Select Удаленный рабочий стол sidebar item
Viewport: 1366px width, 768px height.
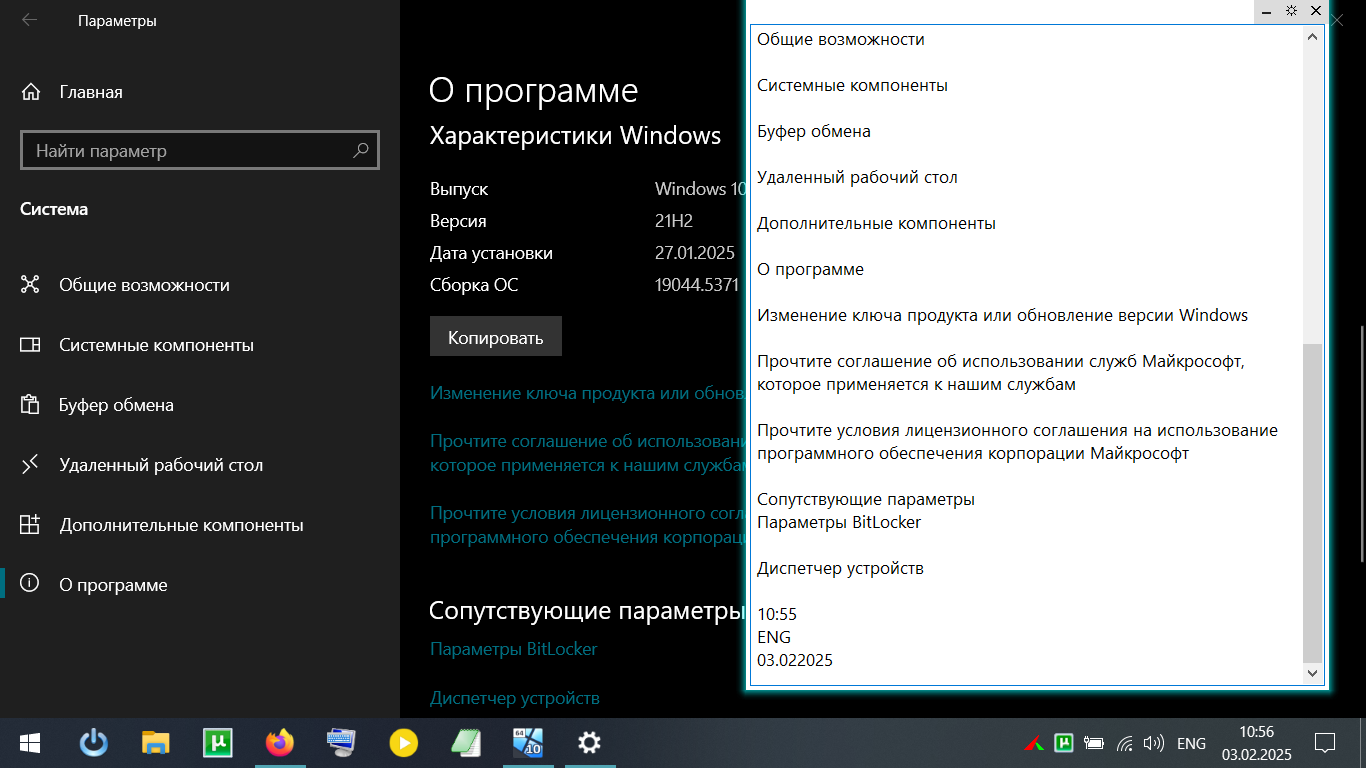(160, 465)
